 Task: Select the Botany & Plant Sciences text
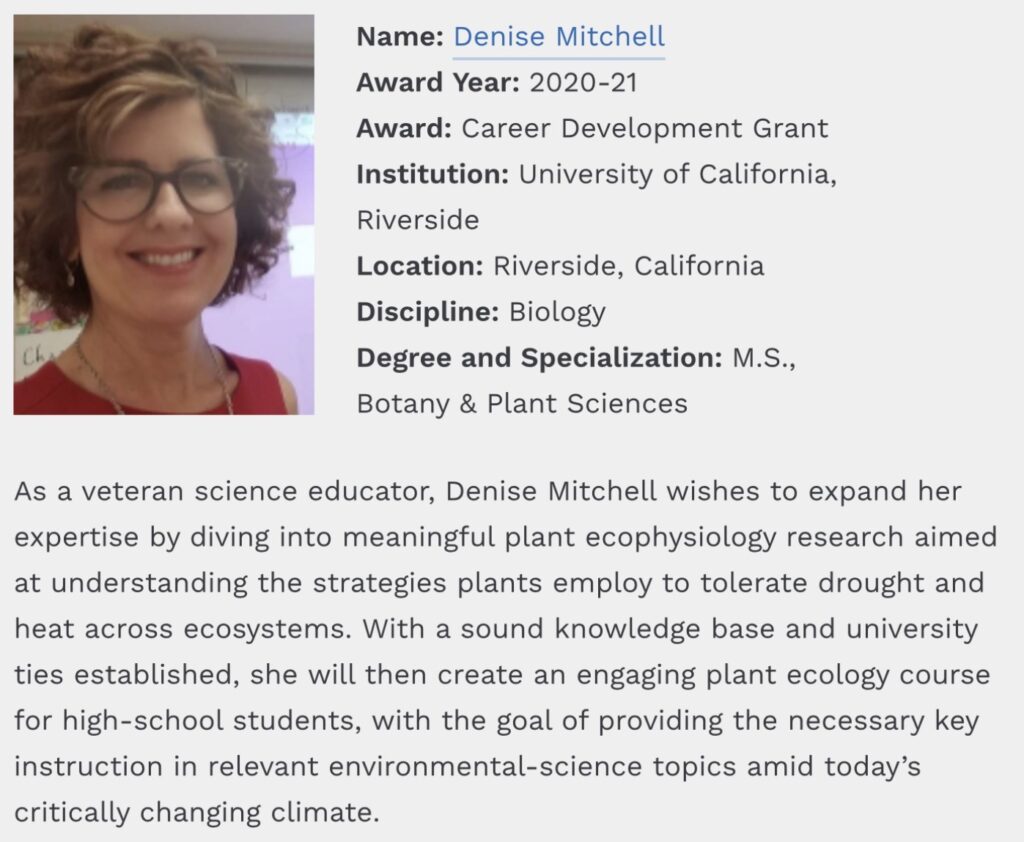522,404
